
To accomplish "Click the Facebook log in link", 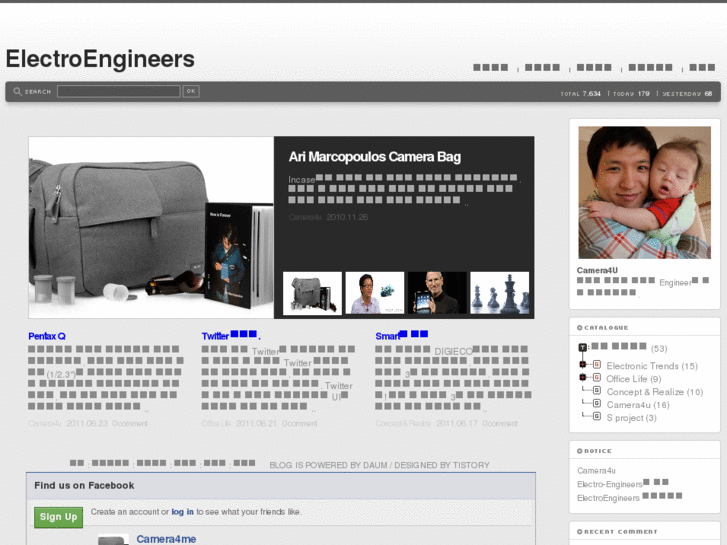I will pos(183,512).
